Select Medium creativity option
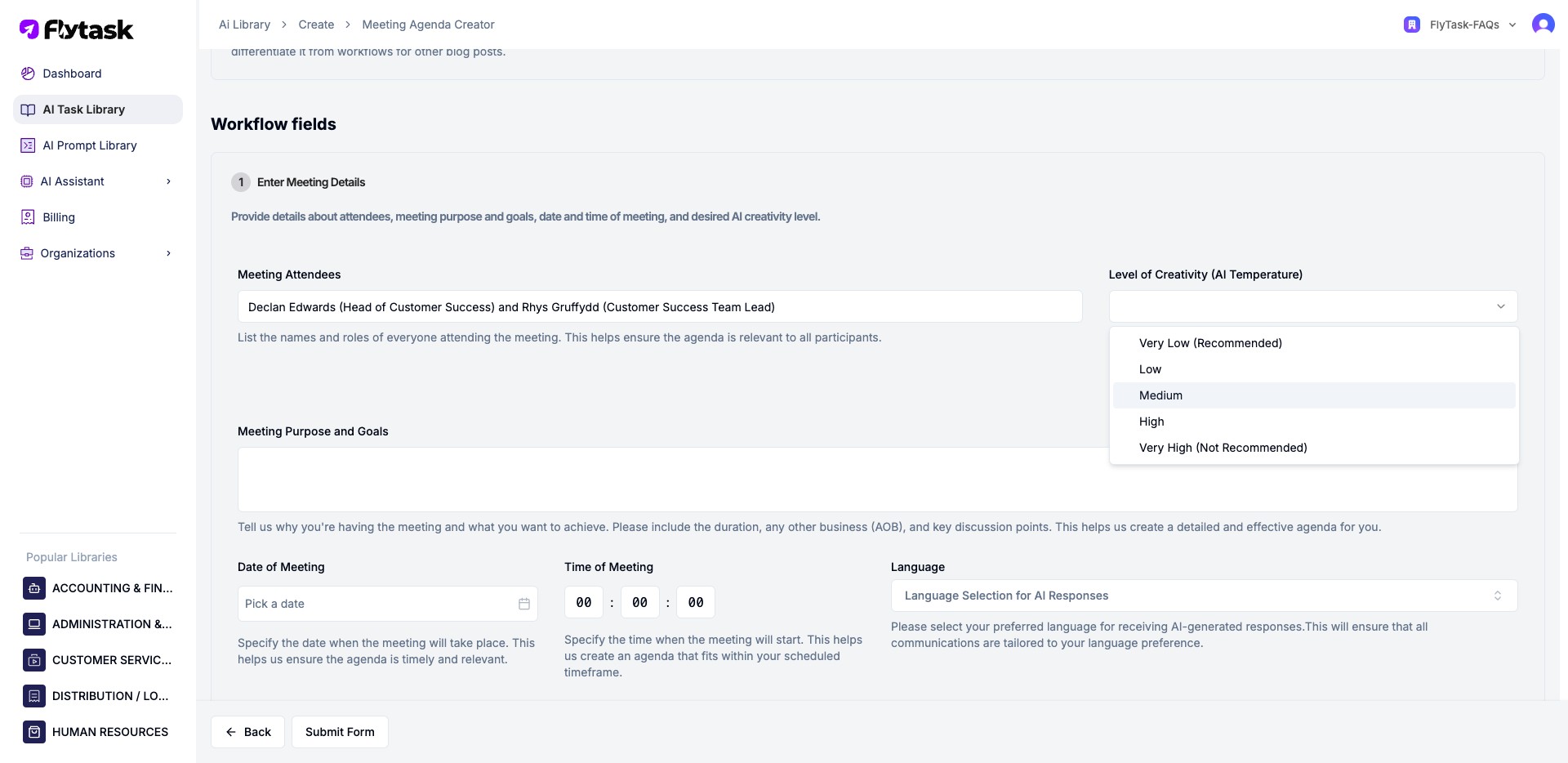This screenshot has width=1568, height=763. [x=1314, y=395]
